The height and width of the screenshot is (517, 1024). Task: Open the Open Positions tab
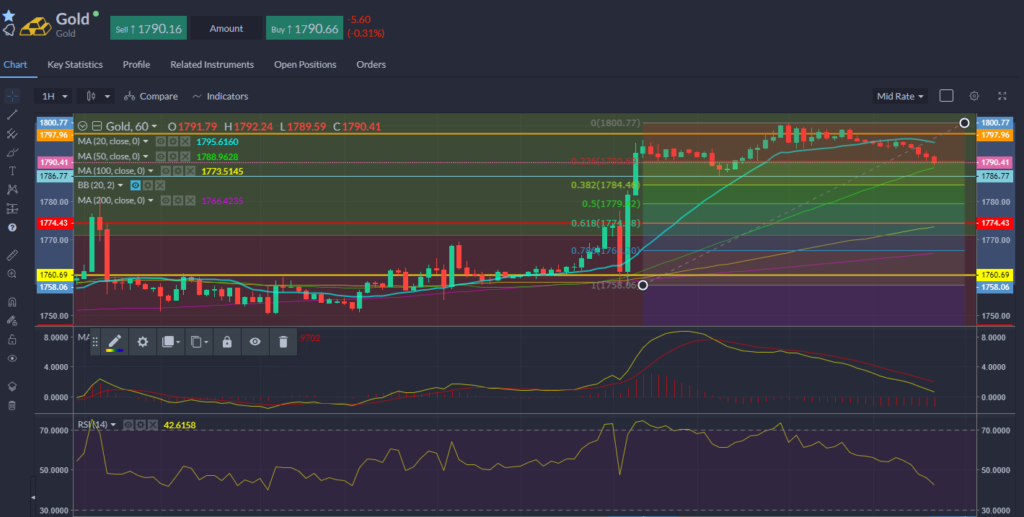click(305, 65)
